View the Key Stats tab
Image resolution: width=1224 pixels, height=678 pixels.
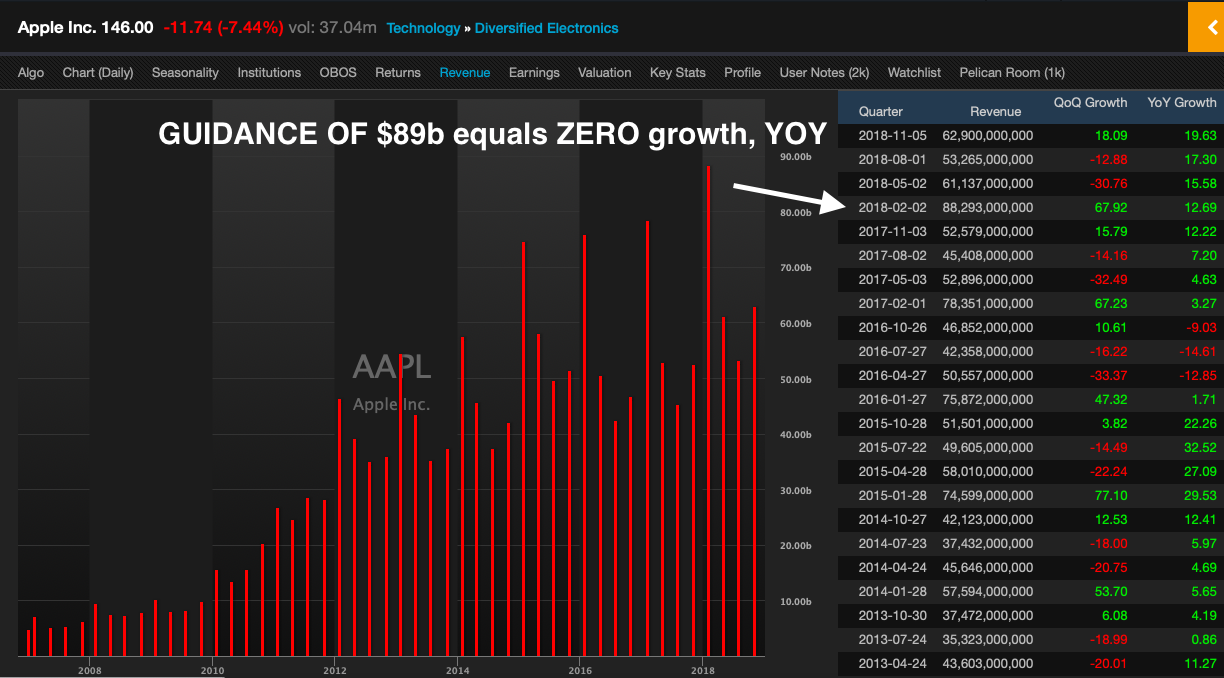tap(678, 72)
